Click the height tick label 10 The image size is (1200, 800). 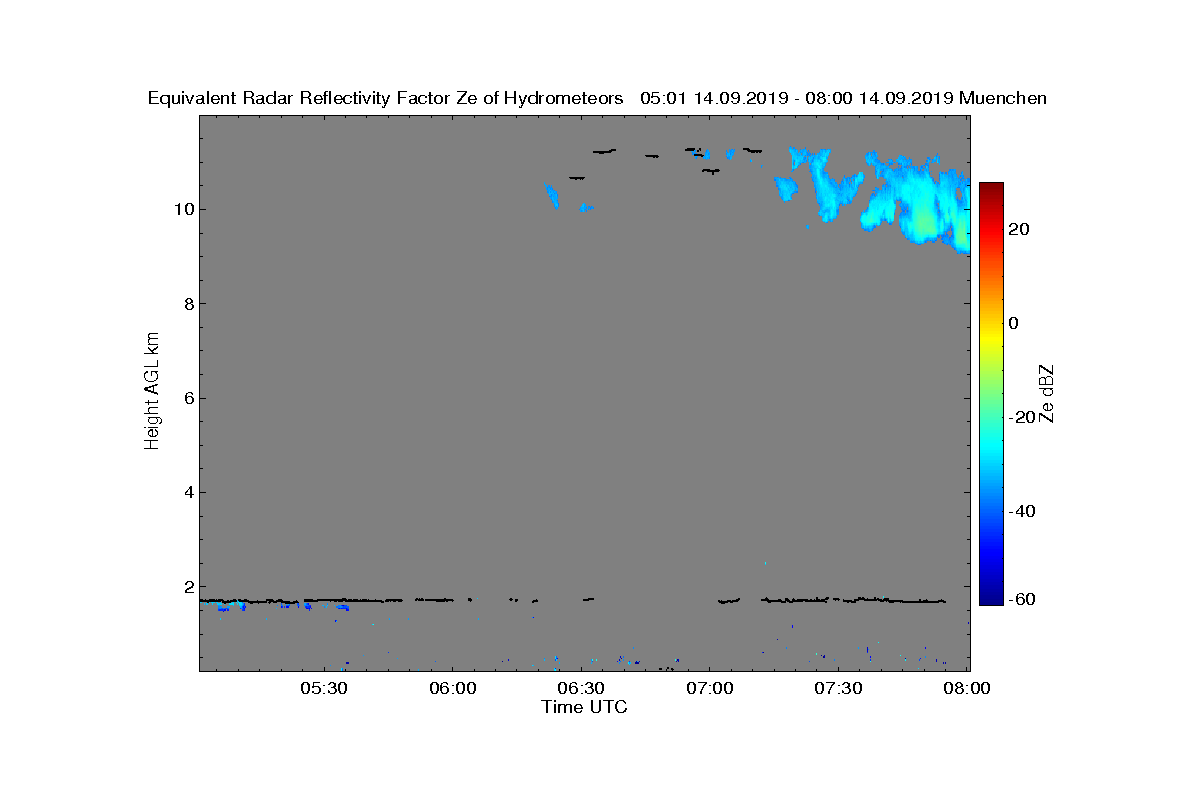click(x=182, y=209)
